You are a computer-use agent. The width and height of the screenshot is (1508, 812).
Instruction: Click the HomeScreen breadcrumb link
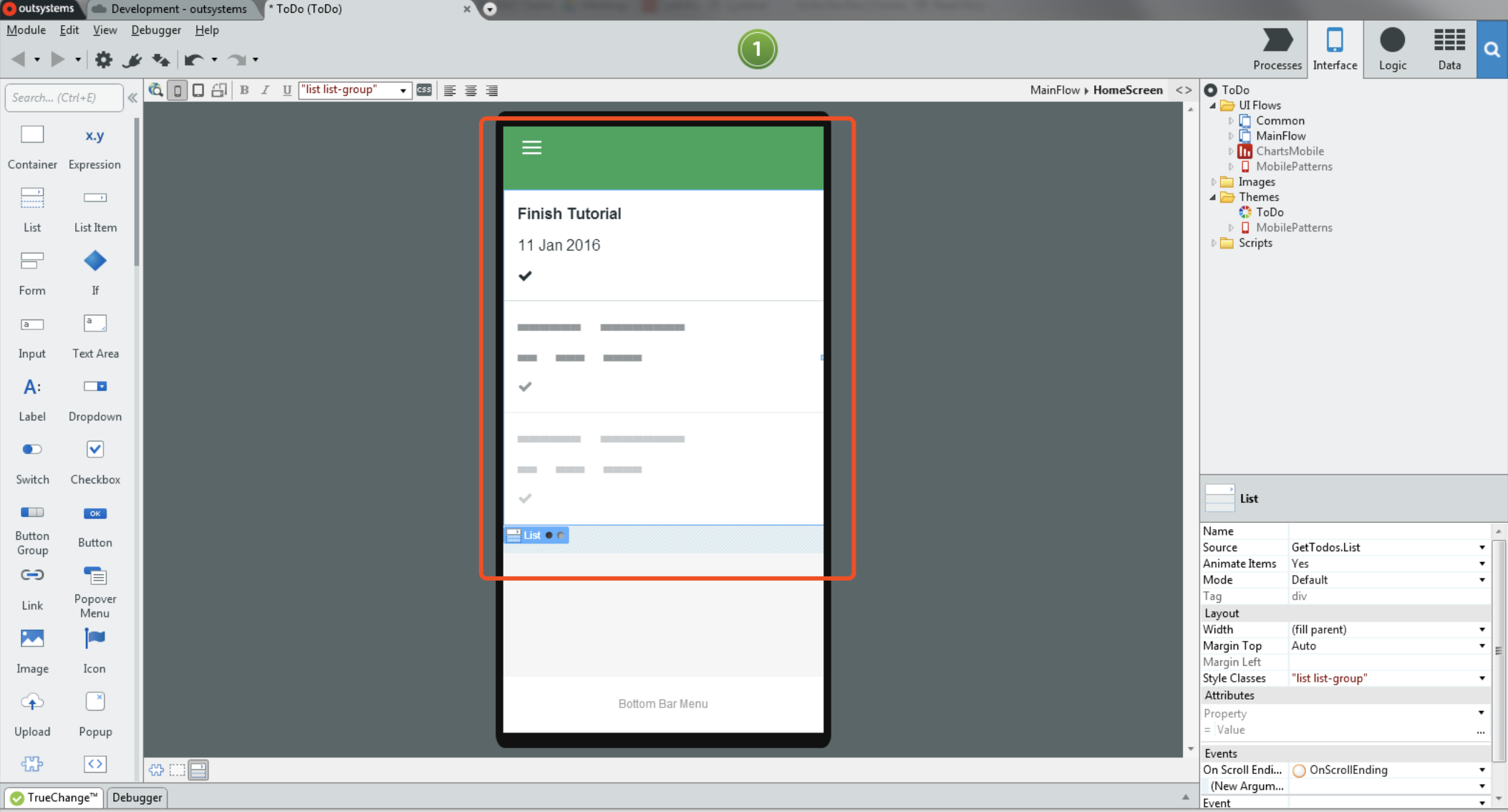click(1127, 90)
